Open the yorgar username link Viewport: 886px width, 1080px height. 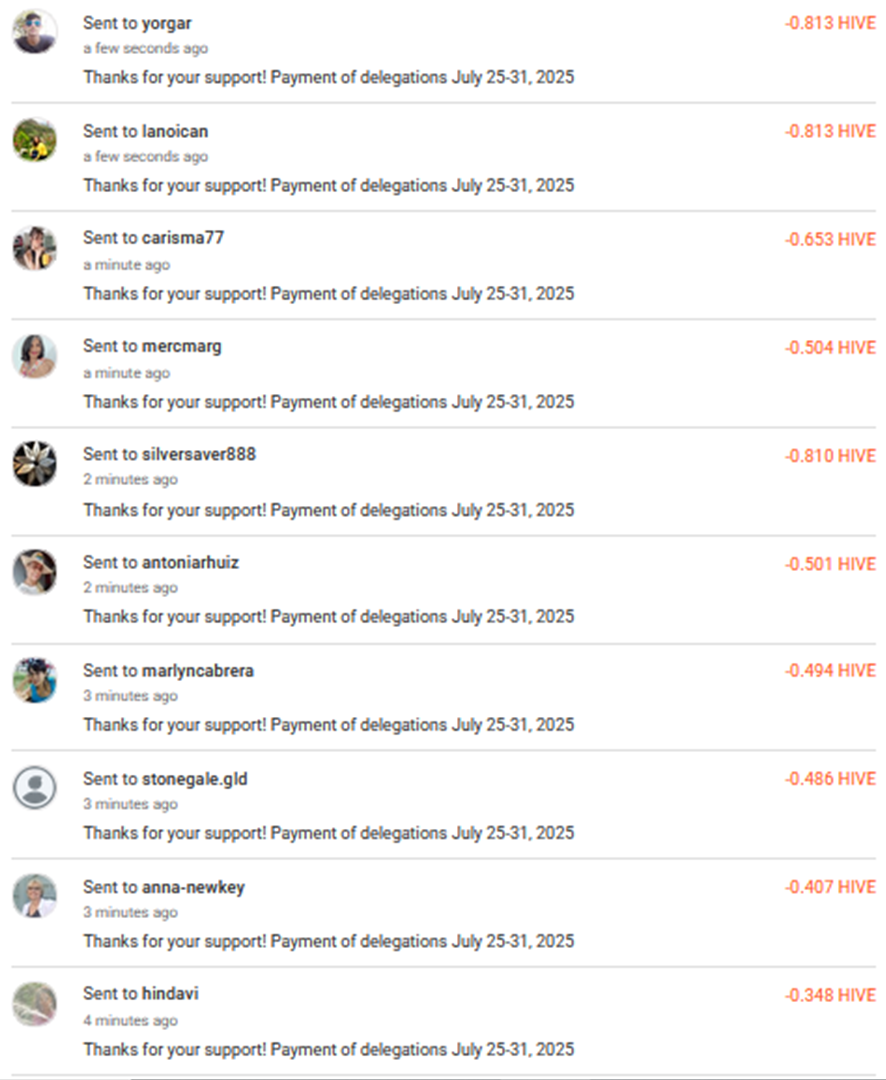coord(167,23)
